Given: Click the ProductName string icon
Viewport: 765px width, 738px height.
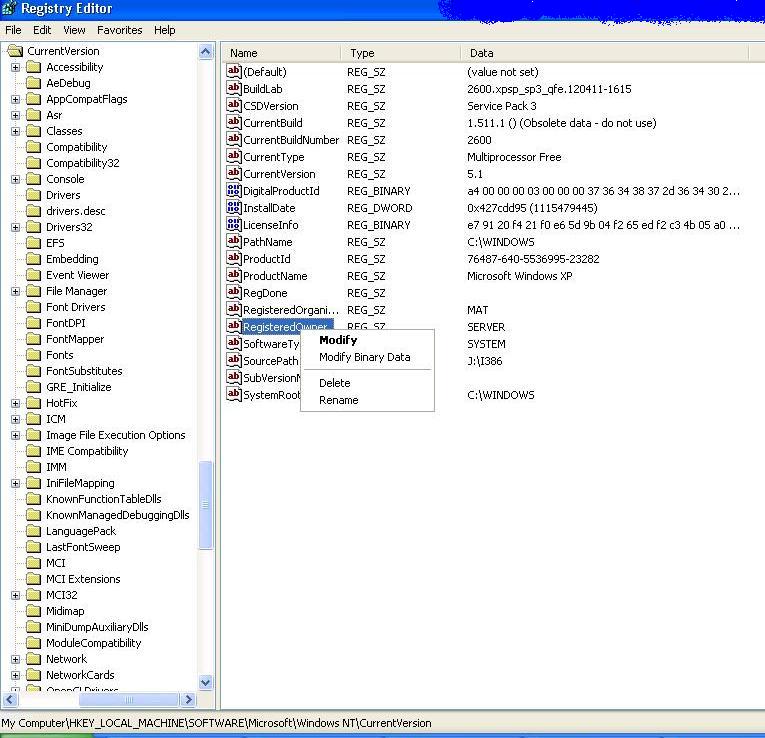Looking at the screenshot, I should pos(234,275).
